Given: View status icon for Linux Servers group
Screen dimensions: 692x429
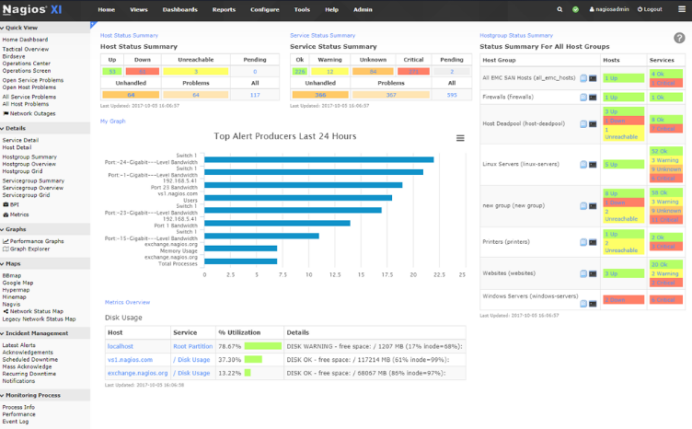Looking at the screenshot, I should click(x=583, y=165).
